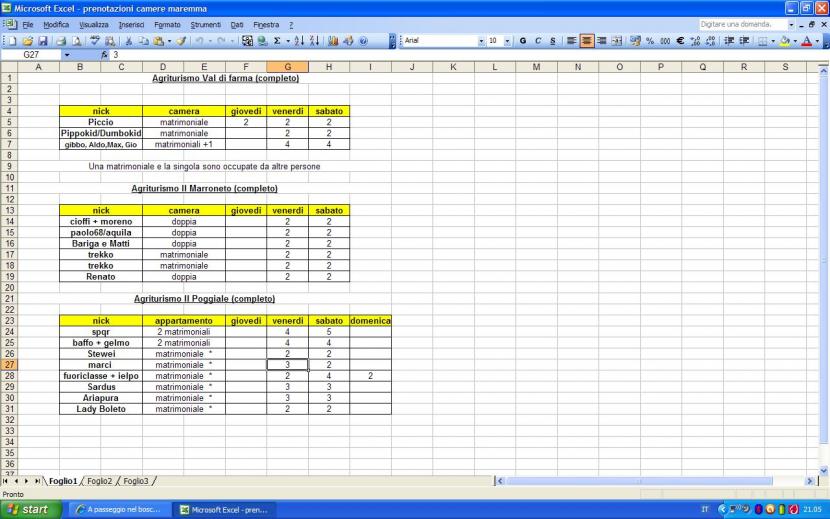830x519 pixels.
Task: Open the Chart Wizard icon
Action: point(333,41)
